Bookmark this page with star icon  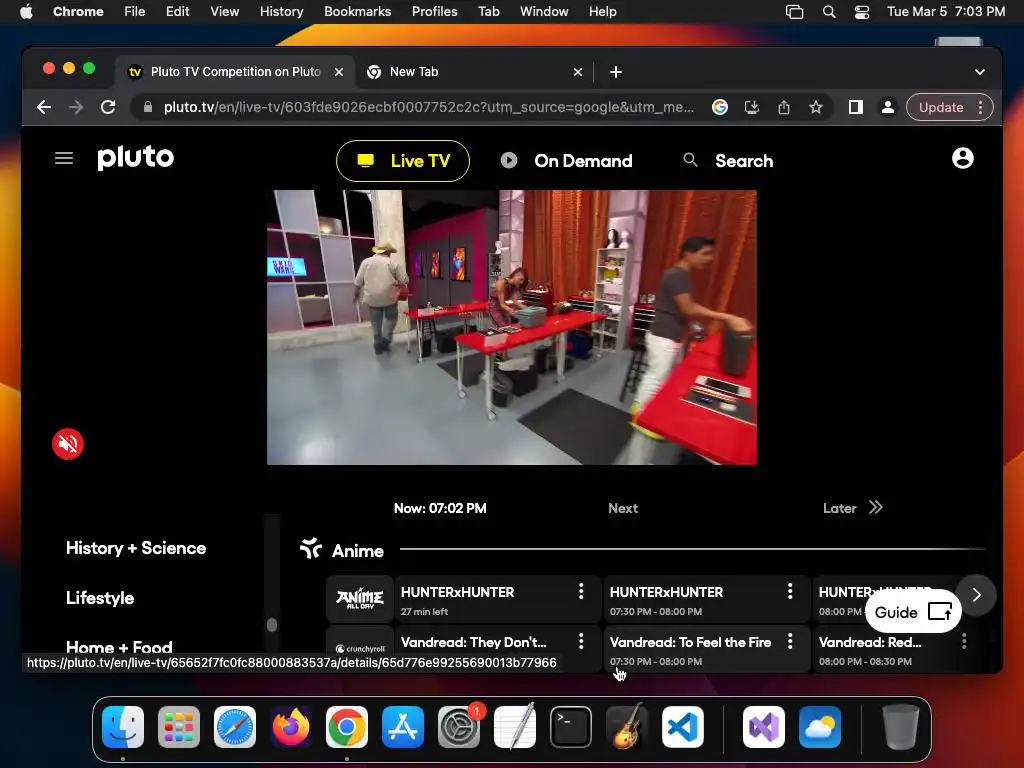(x=816, y=107)
